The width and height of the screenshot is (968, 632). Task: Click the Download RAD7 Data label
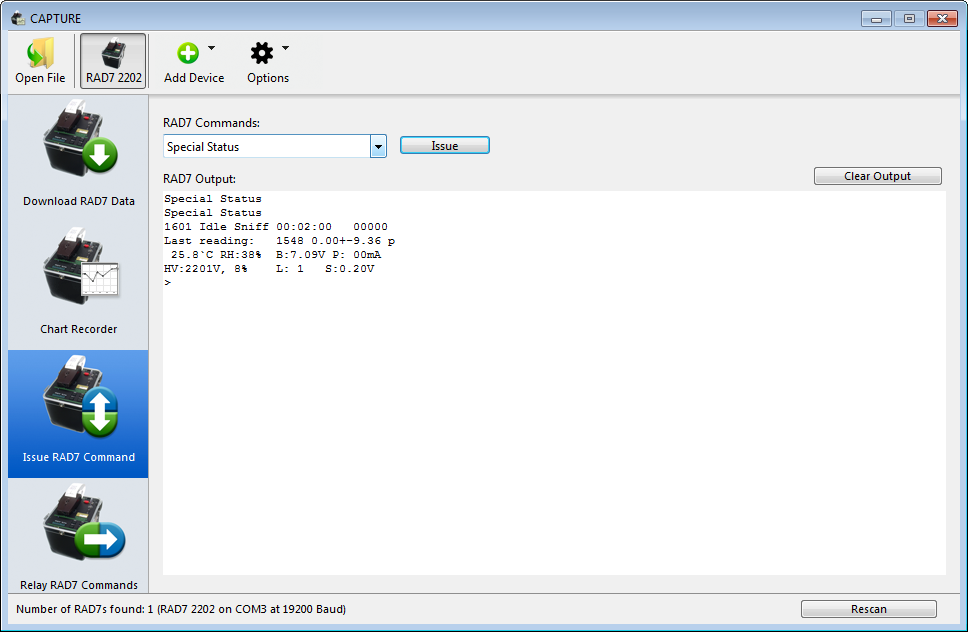pos(79,201)
